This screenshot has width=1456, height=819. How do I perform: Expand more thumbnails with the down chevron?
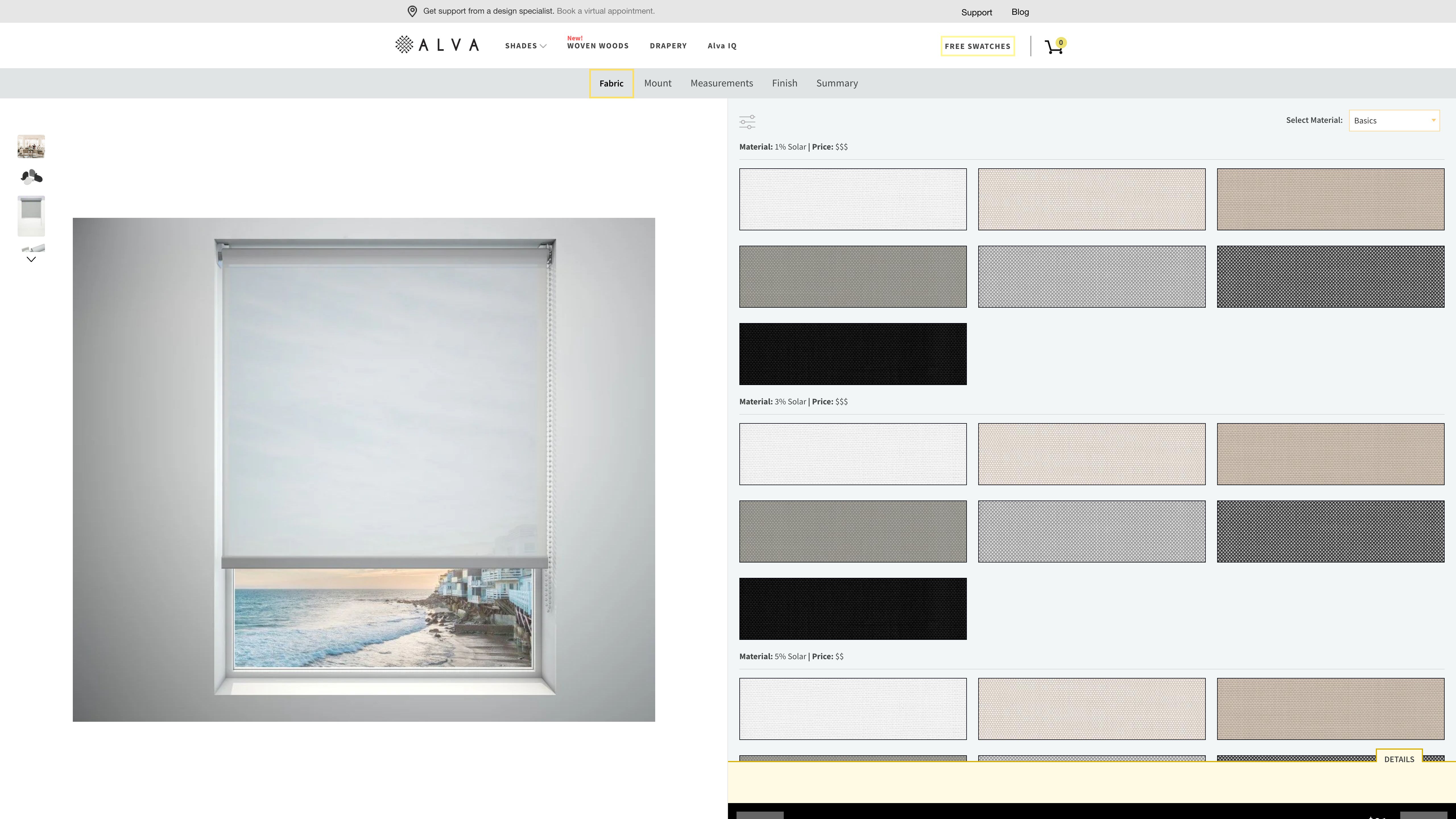[31, 259]
